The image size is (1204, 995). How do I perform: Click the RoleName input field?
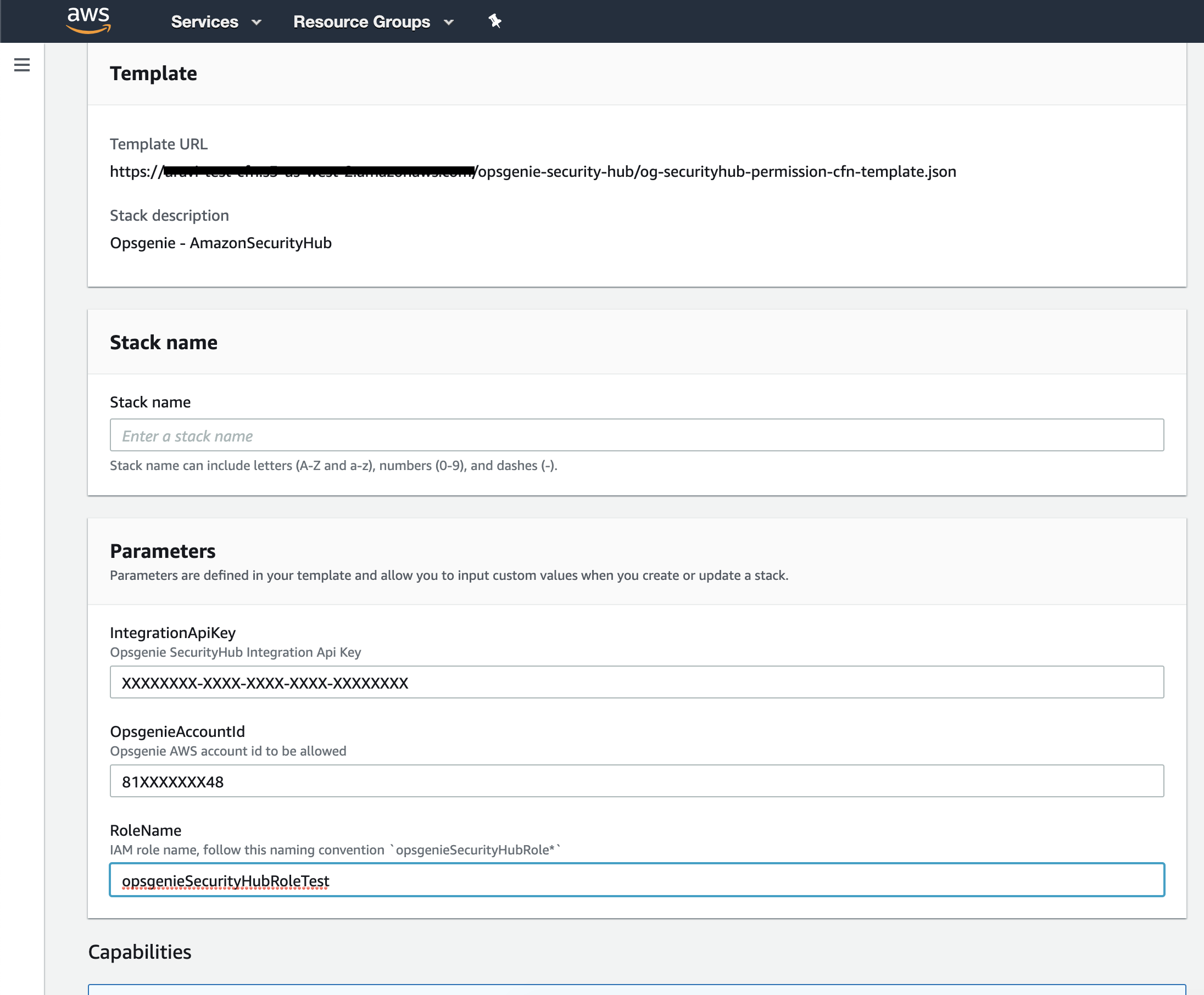click(637, 880)
